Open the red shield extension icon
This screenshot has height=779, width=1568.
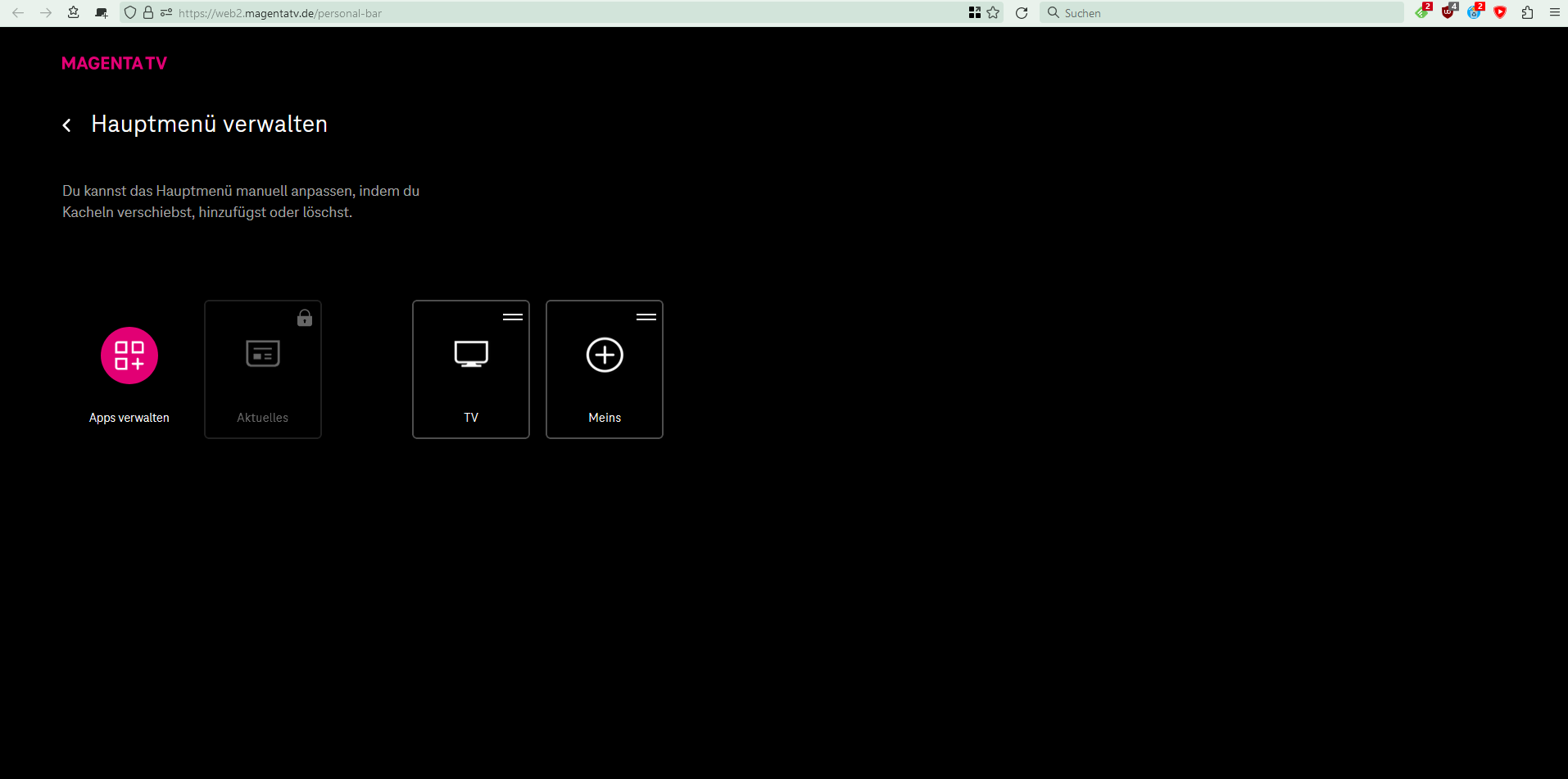[x=1500, y=12]
